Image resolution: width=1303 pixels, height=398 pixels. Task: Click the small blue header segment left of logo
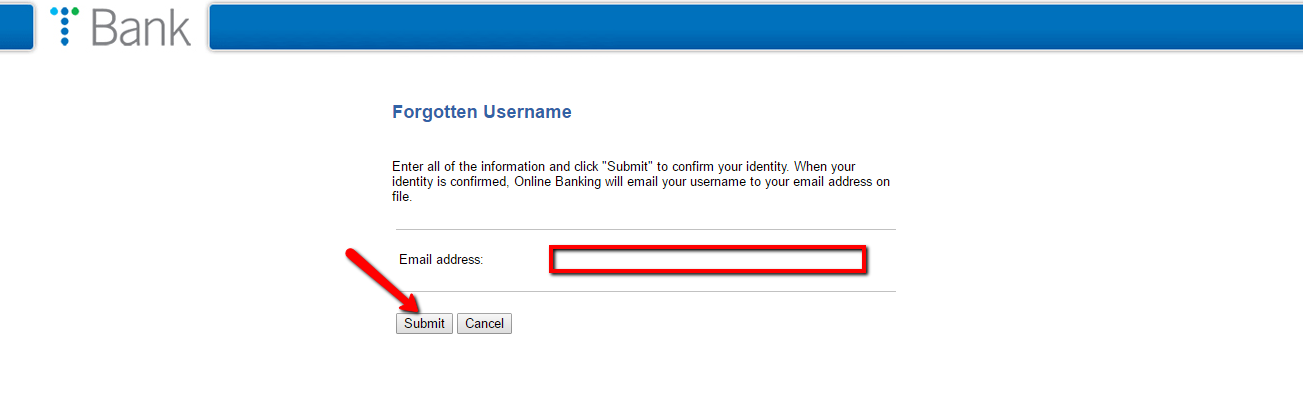coord(17,26)
